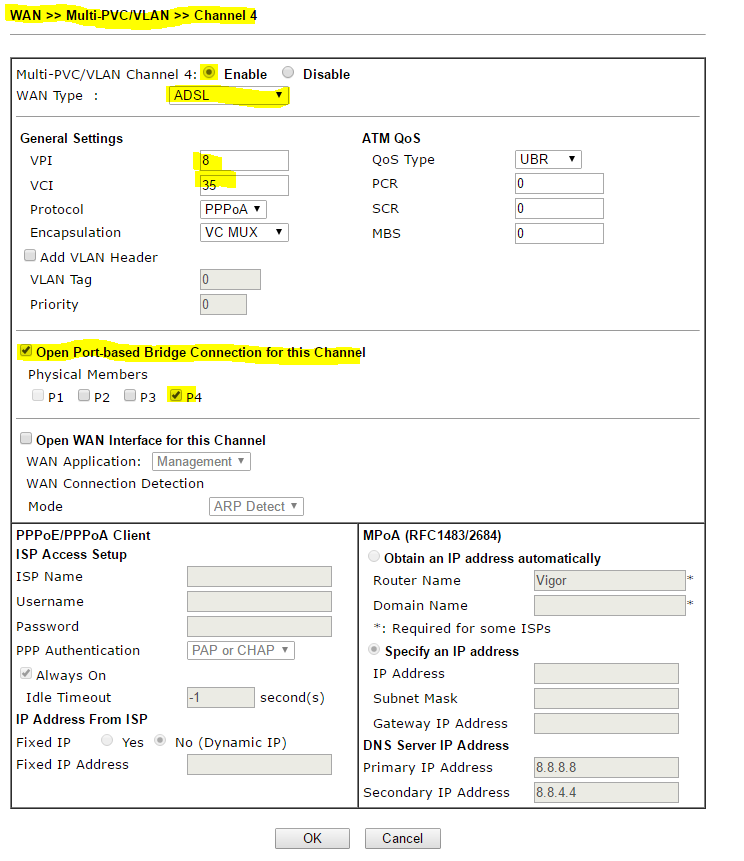Uncheck Open Port-based Bridge Connection checkbox
Image resolution: width=744 pixels, height=861 pixels.
[26, 351]
